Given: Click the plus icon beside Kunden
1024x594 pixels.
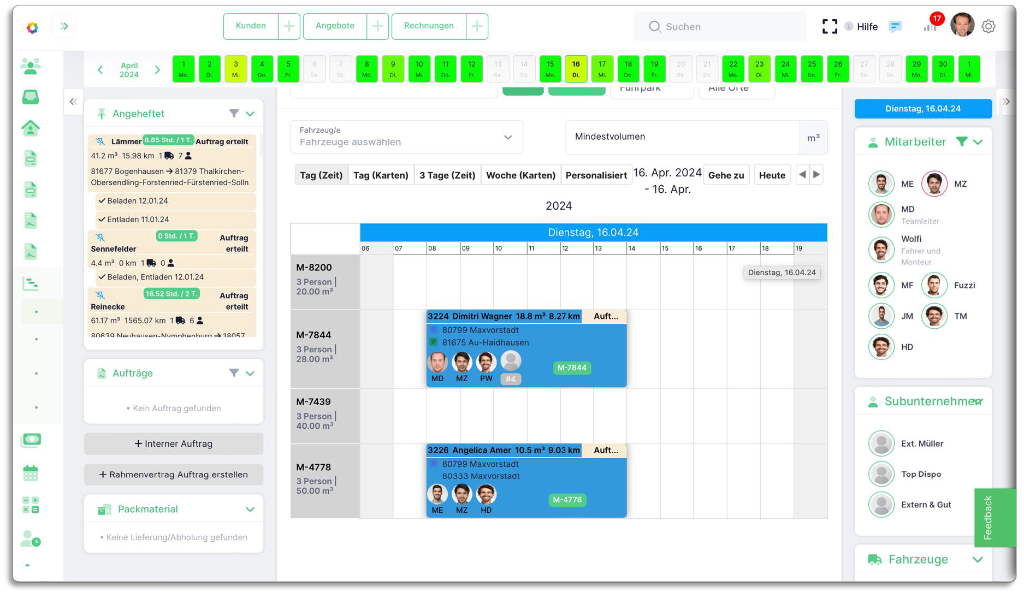Looking at the screenshot, I should point(288,26).
